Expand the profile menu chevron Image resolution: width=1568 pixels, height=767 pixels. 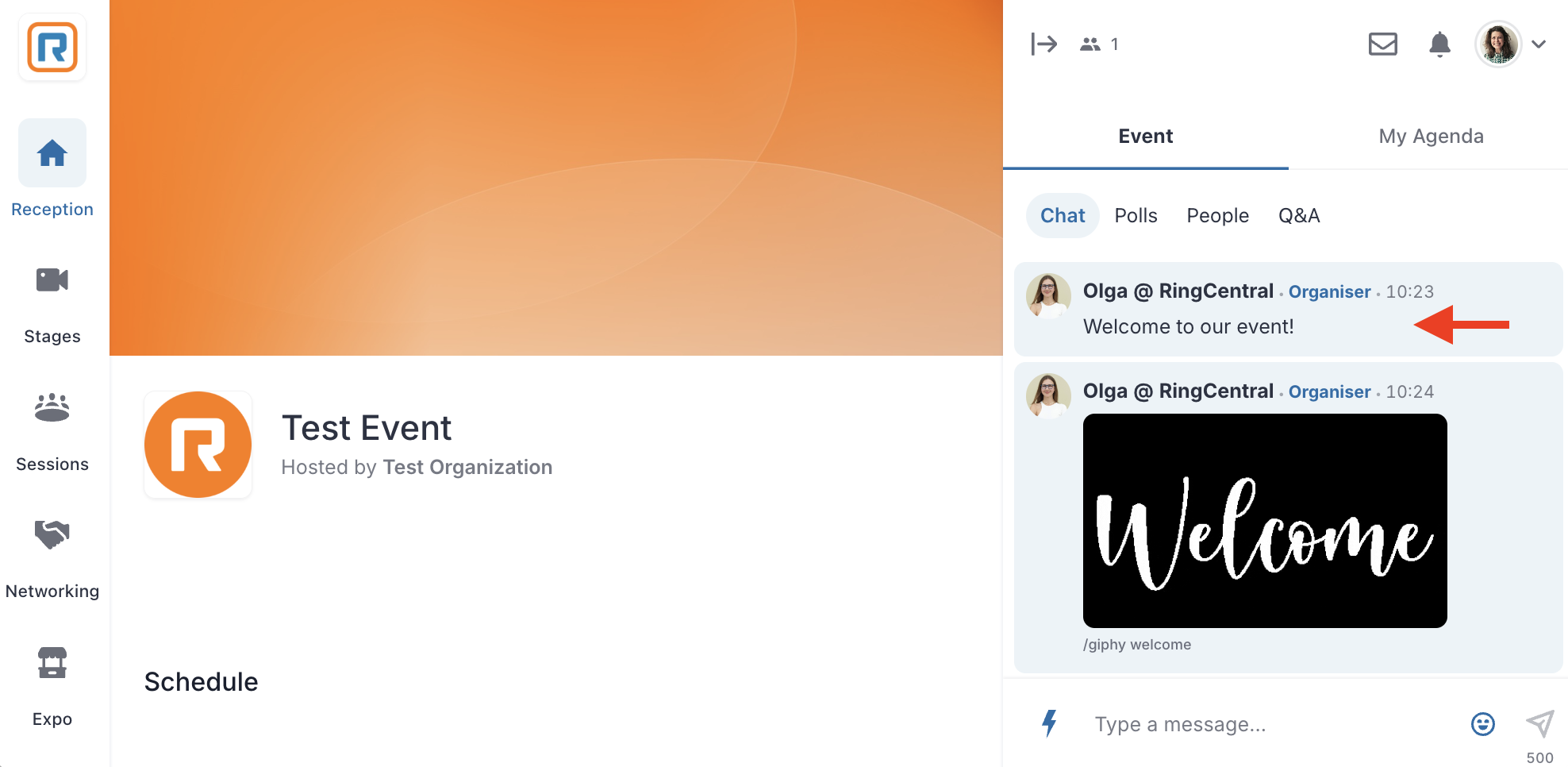[x=1539, y=44]
